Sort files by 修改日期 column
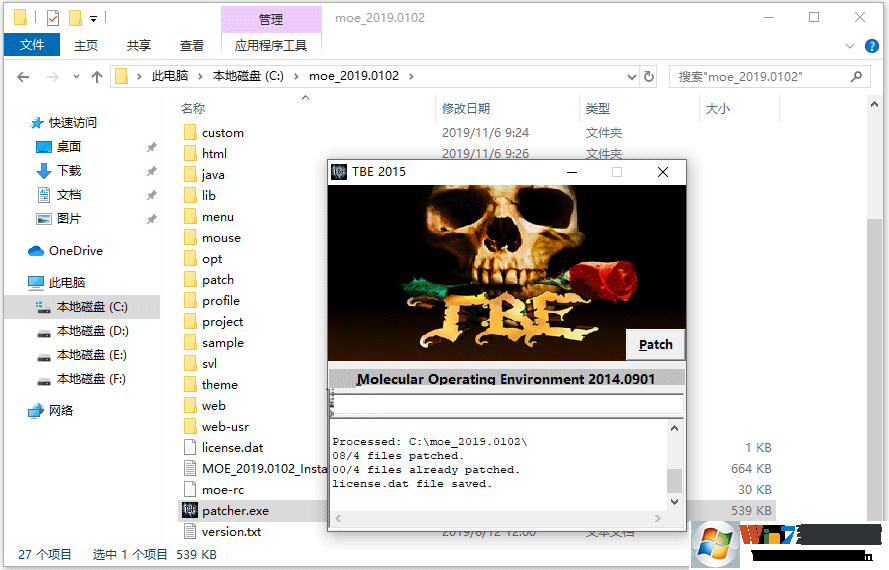 click(466, 109)
